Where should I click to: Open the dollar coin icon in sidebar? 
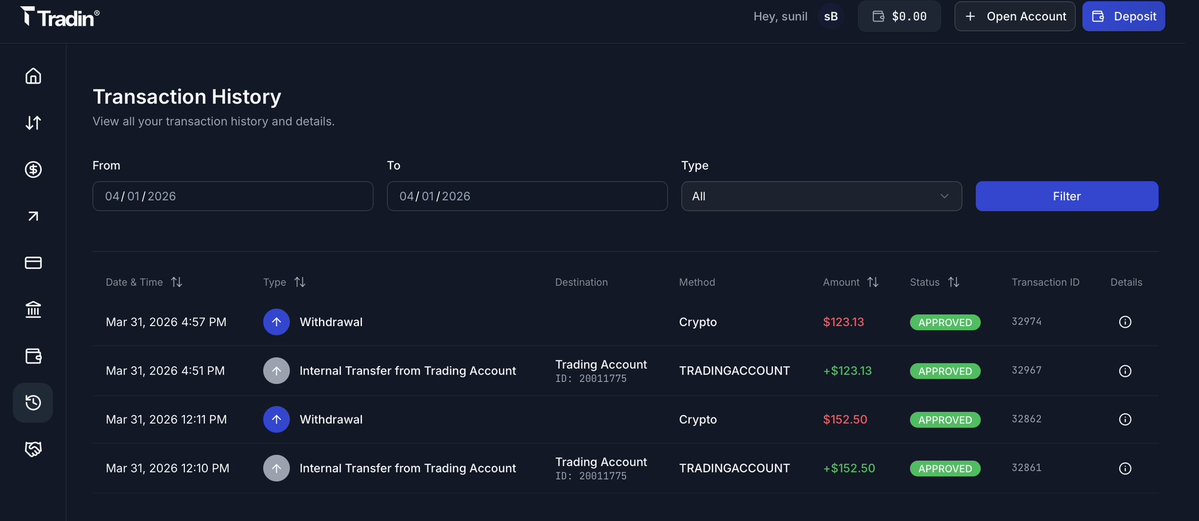(33, 169)
